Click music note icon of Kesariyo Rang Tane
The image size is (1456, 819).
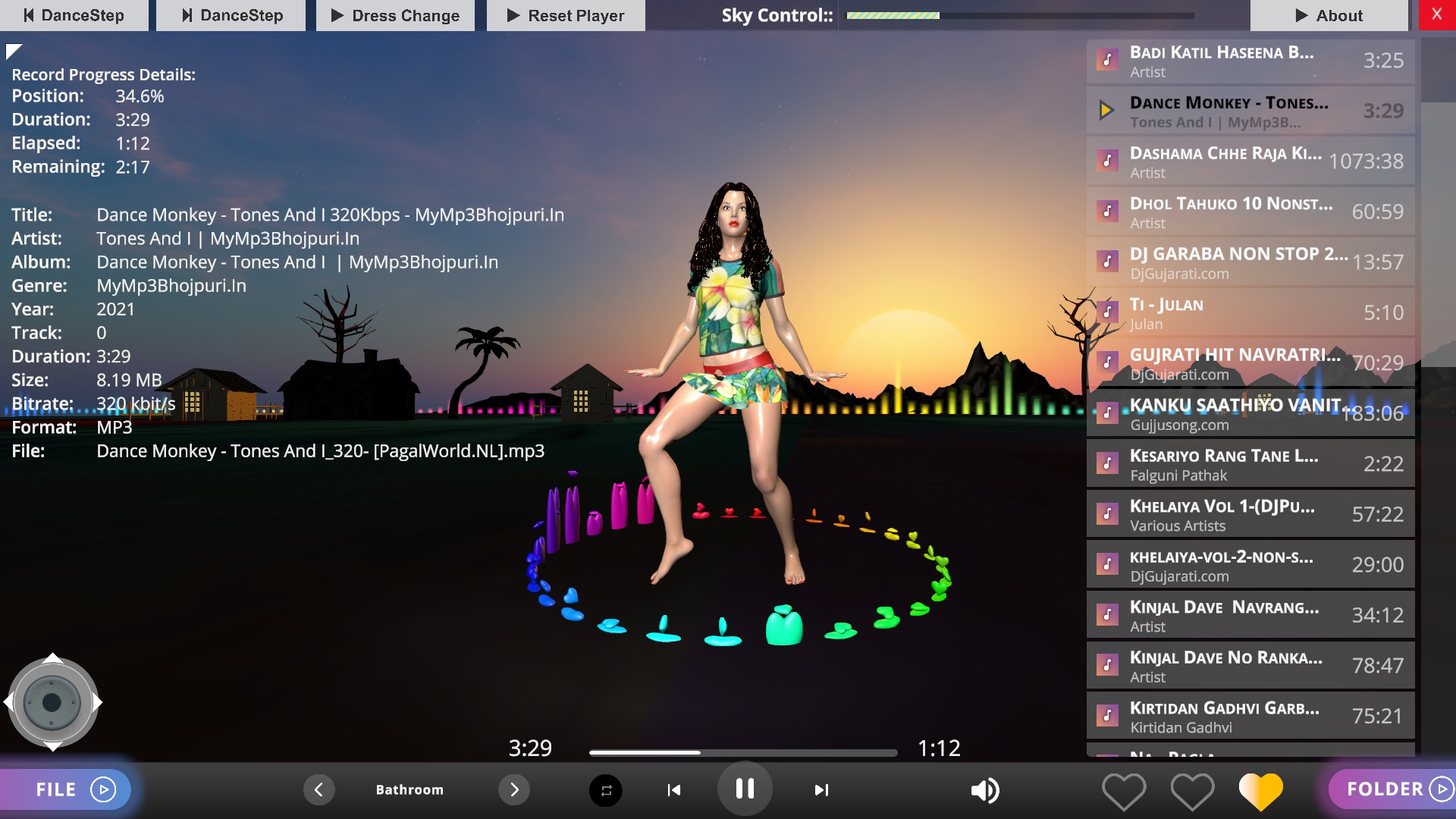point(1107,463)
